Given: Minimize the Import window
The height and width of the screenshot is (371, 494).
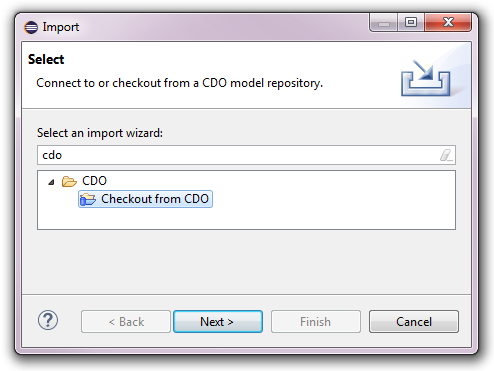Looking at the screenshot, I should (x=384, y=23).
